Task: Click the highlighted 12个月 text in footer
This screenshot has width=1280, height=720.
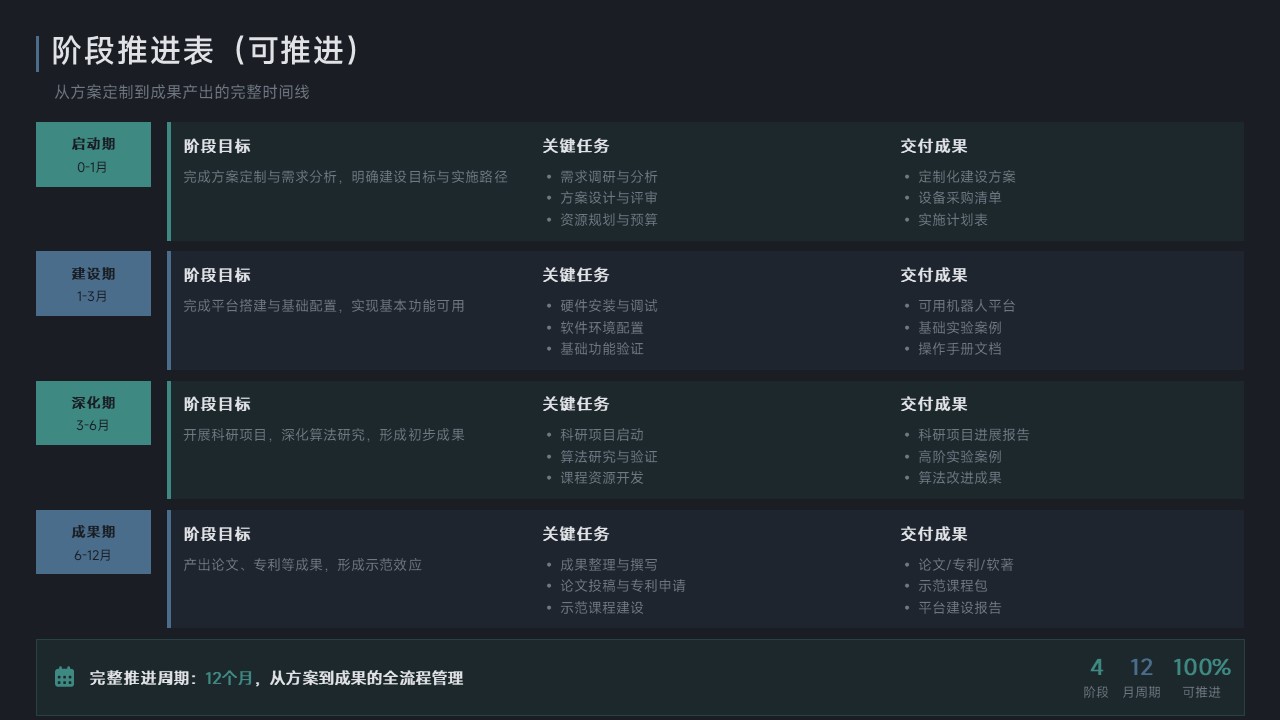Action: click(229, 678)
